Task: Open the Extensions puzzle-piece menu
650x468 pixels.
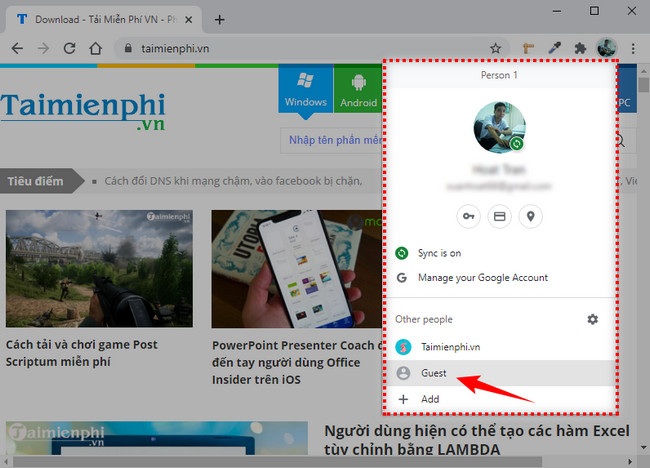Action: (x=580, y=48)
